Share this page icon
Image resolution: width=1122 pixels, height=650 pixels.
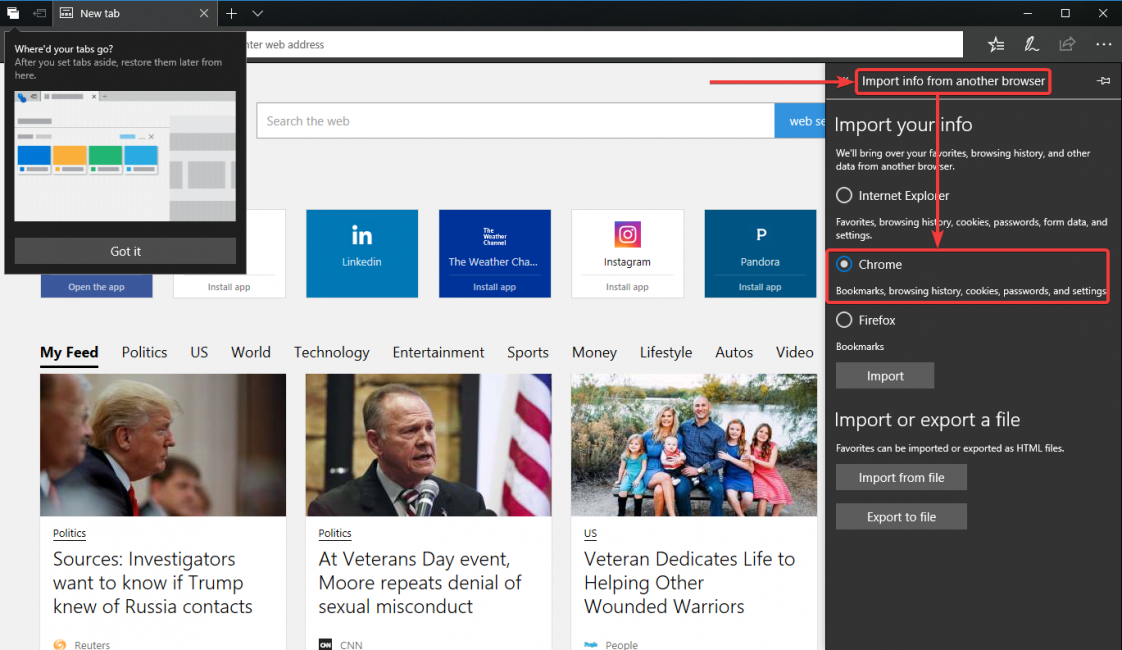point(1067,44)
